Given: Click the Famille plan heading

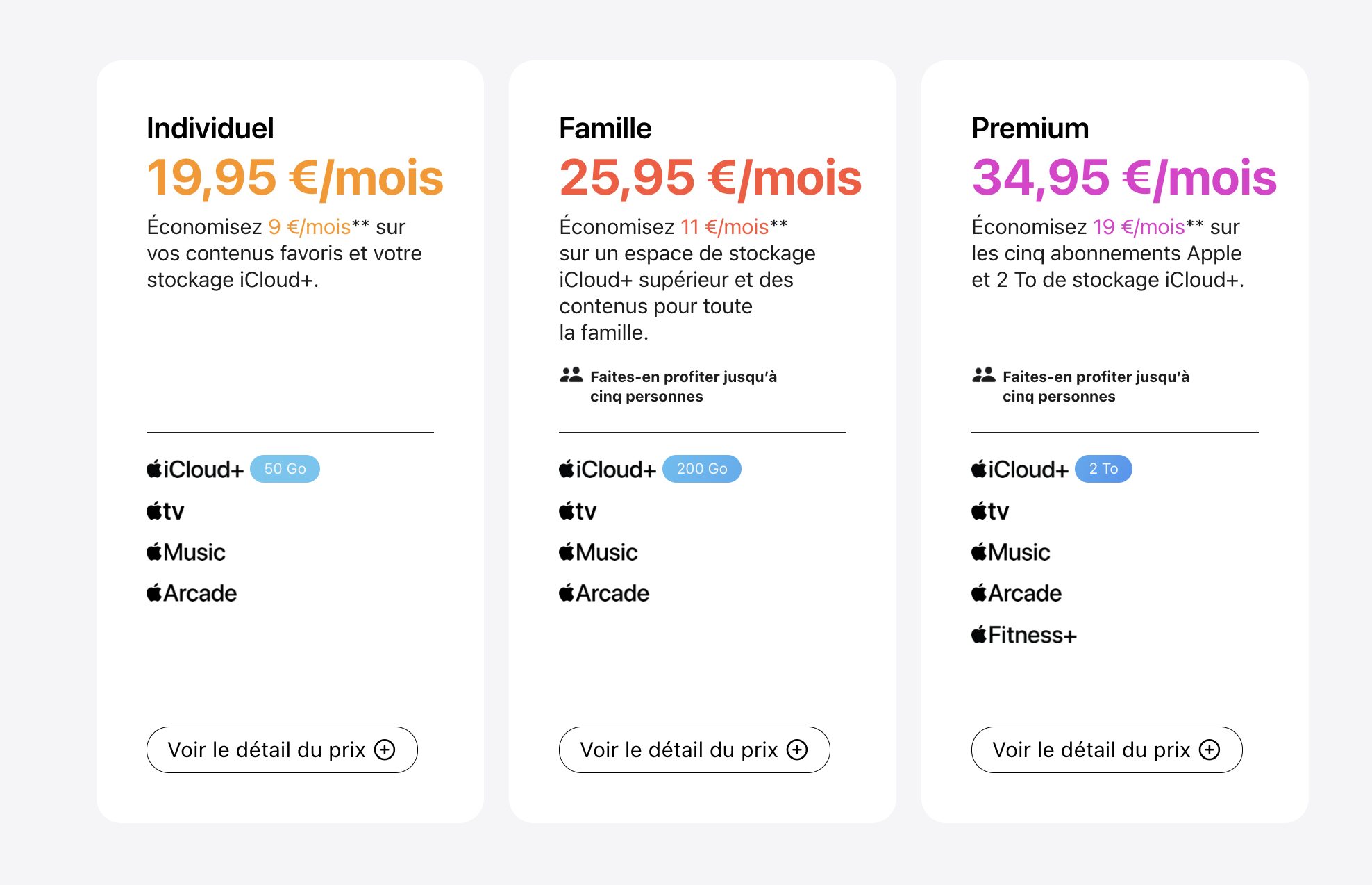Looking at the screenshot, I should 605,129.
